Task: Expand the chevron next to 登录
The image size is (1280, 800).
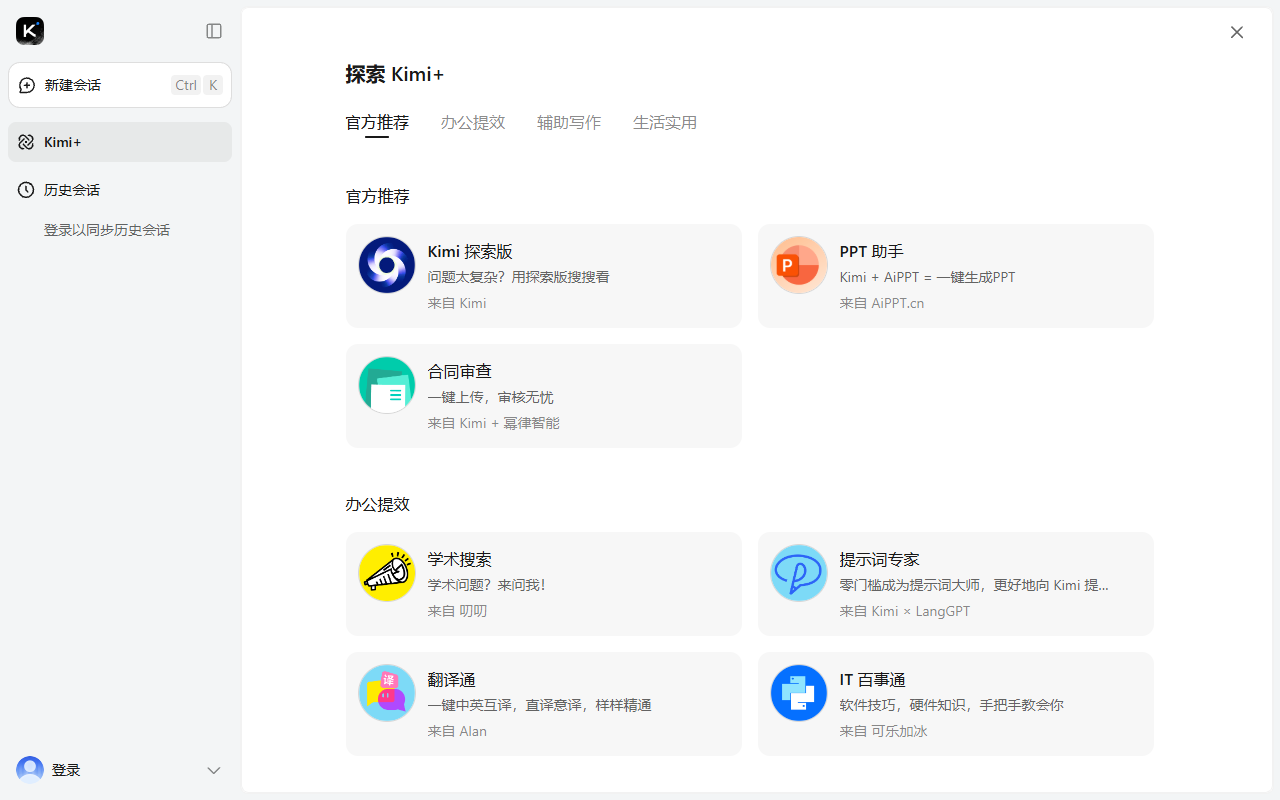Action: 213,770
